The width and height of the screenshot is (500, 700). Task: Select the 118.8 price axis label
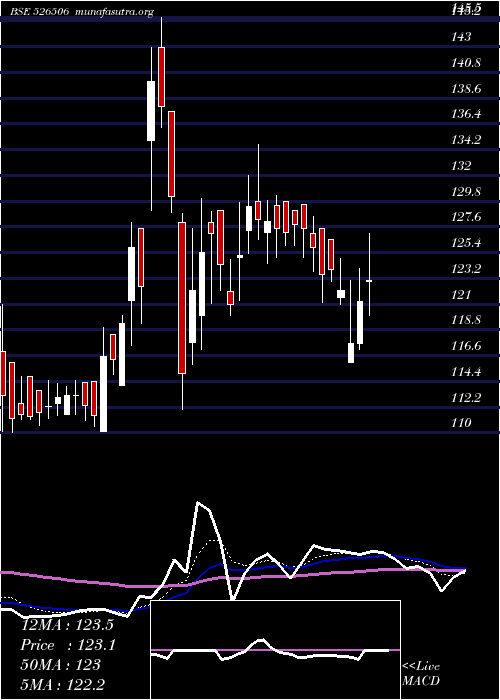[x=466, y=320]
